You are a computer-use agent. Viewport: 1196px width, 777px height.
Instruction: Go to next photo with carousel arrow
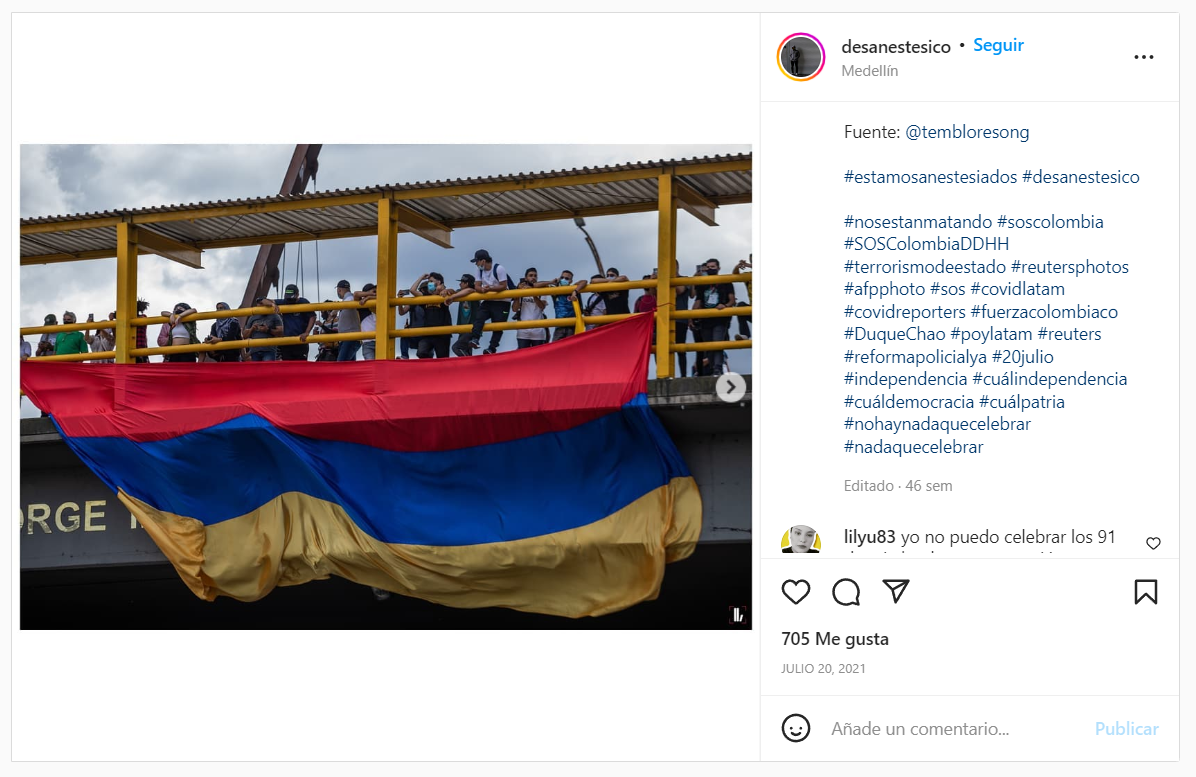click(731, 387)
